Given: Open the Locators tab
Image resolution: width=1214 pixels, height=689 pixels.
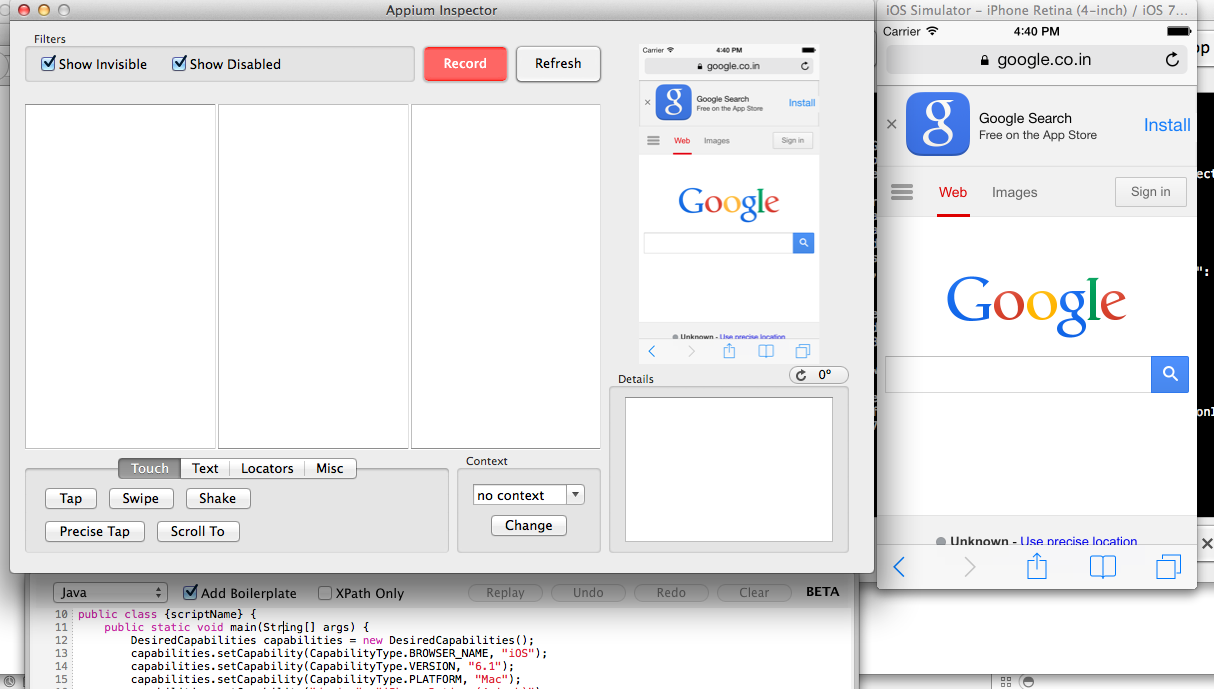Looking at the screenshot, I should click(267, 468).
